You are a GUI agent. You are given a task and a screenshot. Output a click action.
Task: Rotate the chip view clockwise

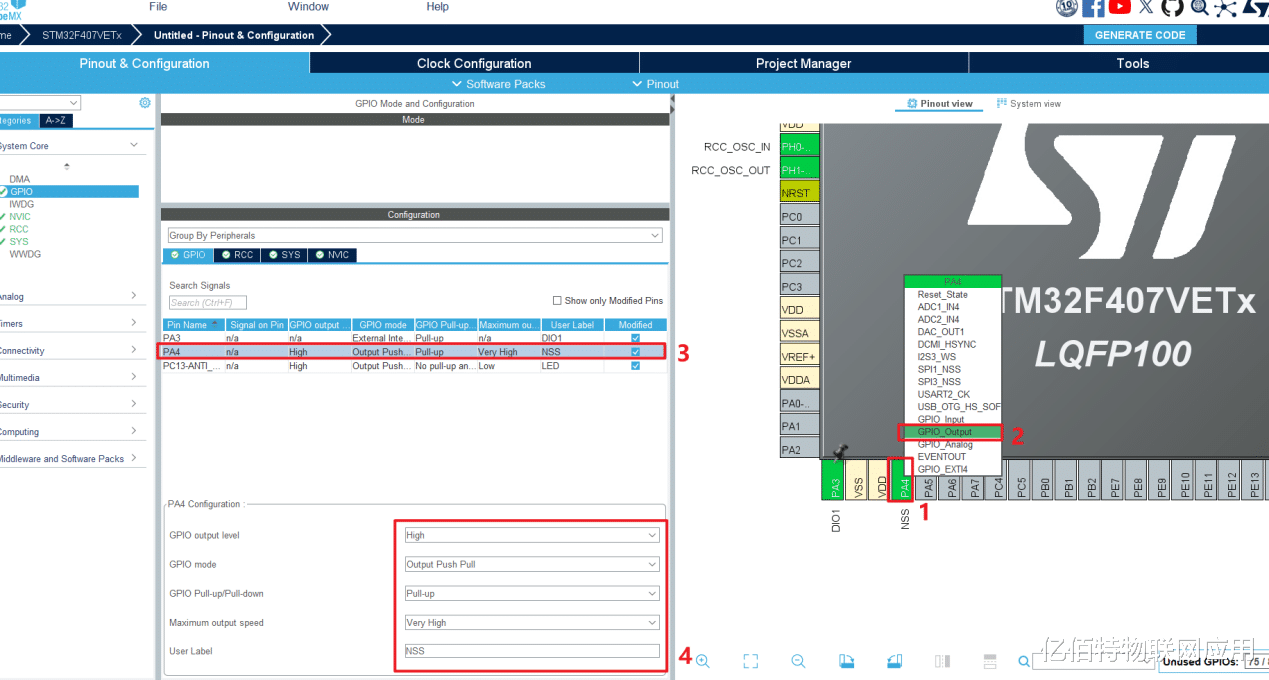click(x=846, y=661)
